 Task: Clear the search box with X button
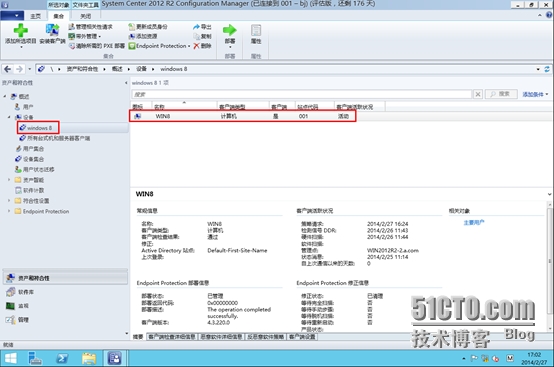478,94
